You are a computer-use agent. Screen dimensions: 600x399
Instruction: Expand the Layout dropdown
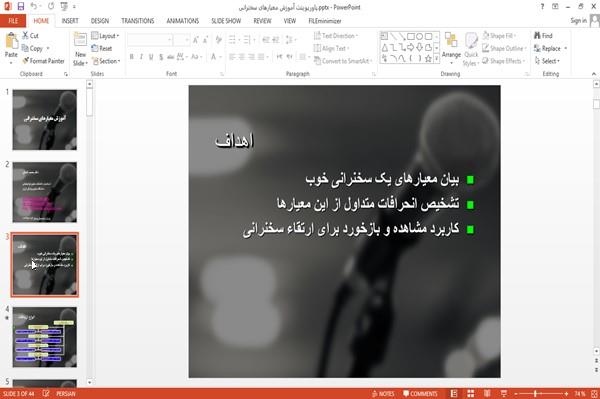click(x=105, y=36)
